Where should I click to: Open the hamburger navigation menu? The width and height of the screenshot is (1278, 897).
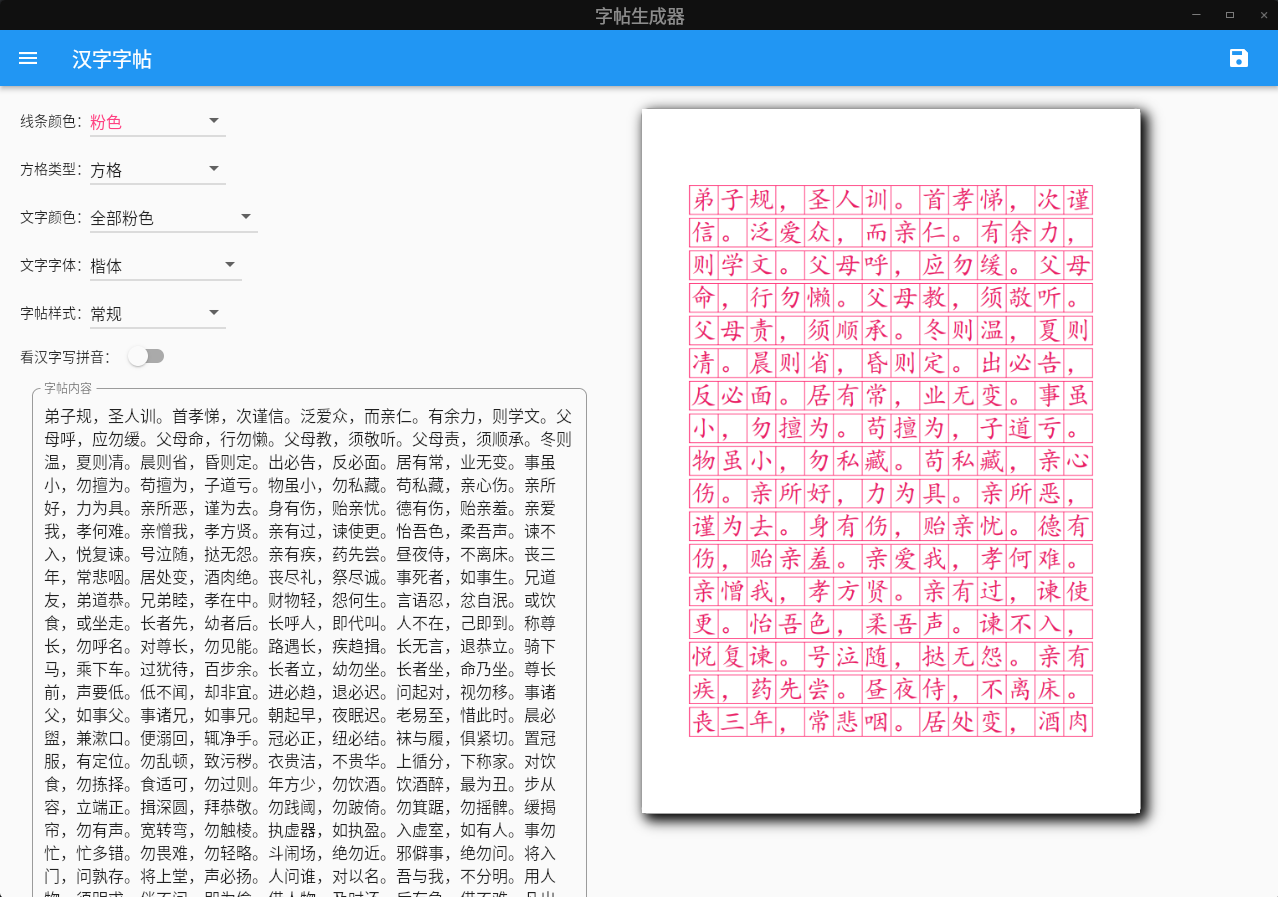tap(28, 59)
